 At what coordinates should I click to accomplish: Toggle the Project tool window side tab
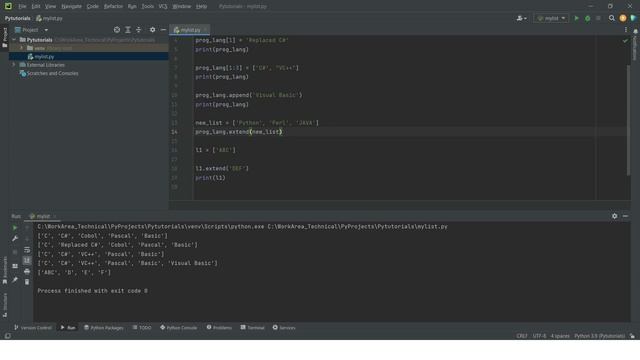[x=4, y=38]
